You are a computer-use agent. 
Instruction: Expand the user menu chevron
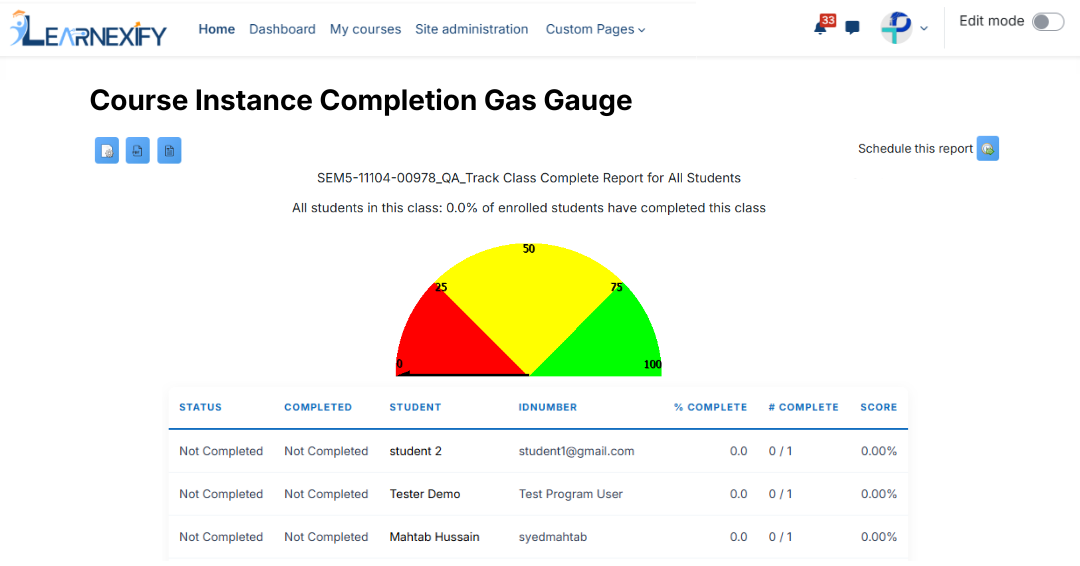924,29
